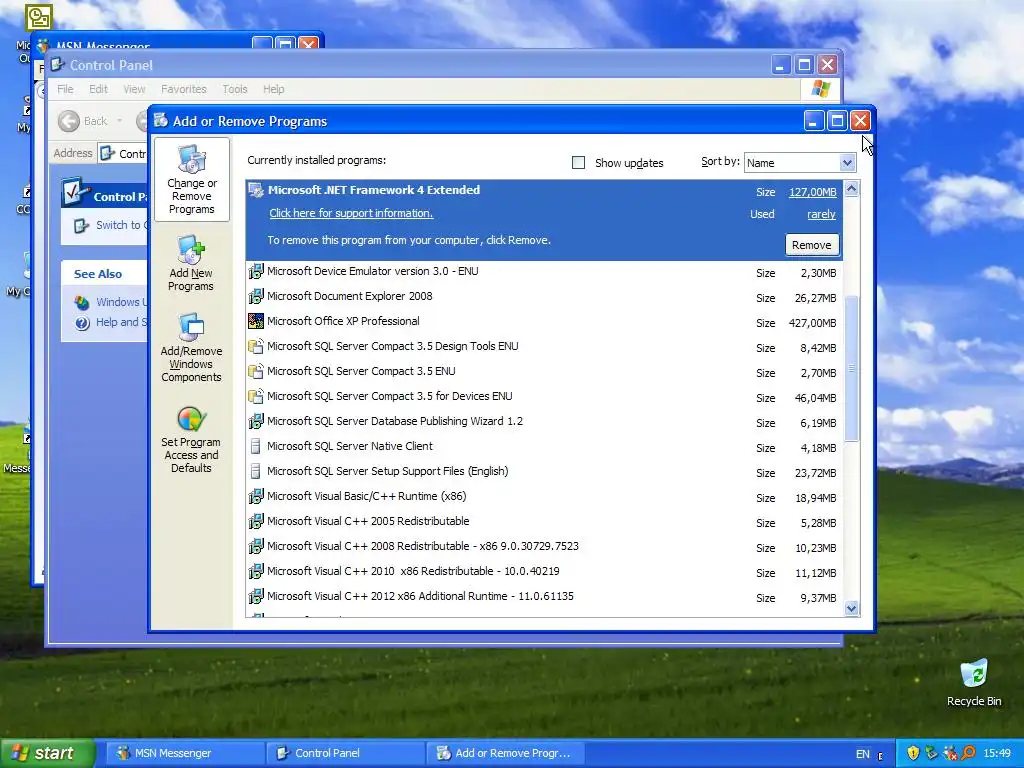Select Microsoft Document Explorer 2008 text
1024x768 pixels.
(x=349, y=296)
